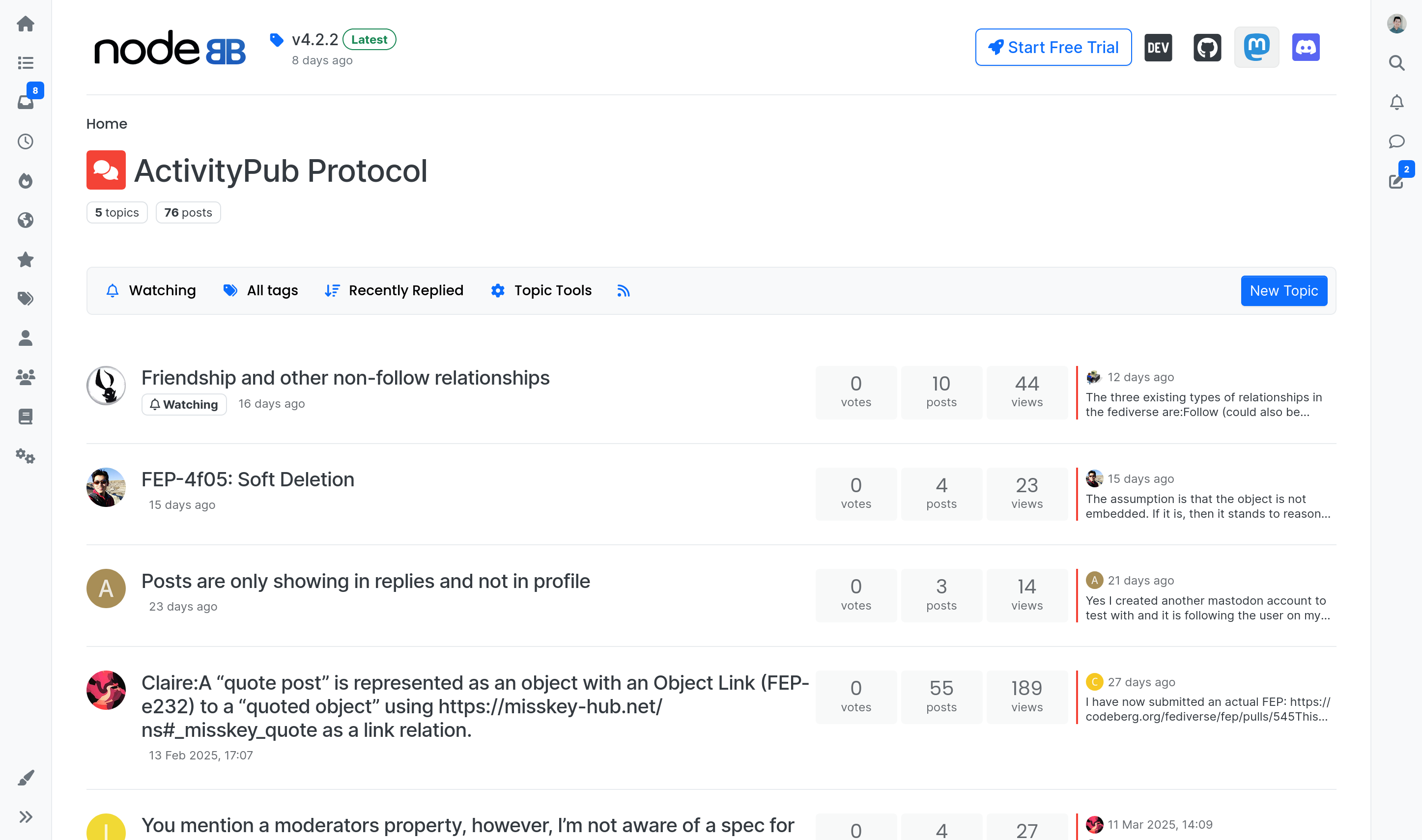Click the Mastodon icon in header
Image resolution: width=1422 pixels, height=840 pixels.
point(1256,47)
